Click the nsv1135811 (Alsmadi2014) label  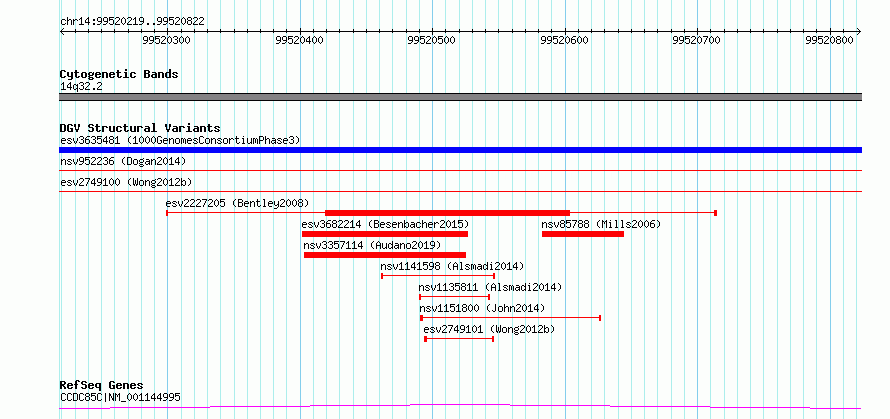click(x=490, y=287)
